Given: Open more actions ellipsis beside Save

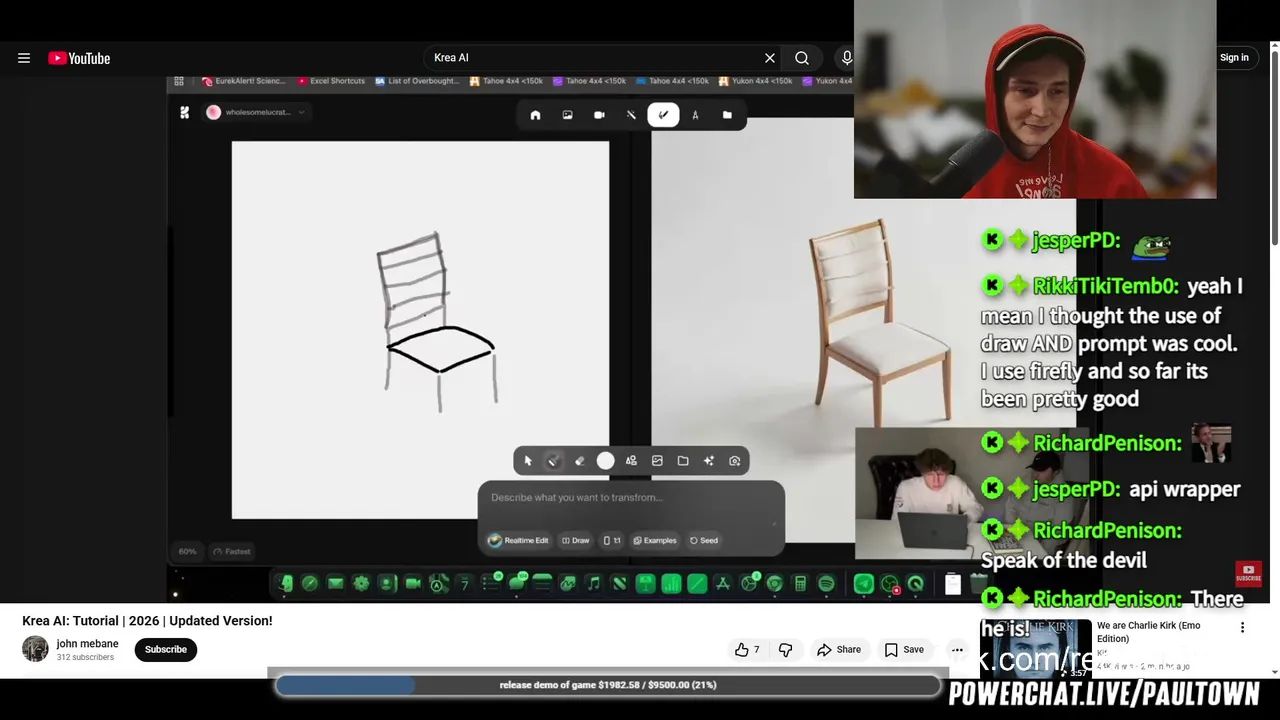Looking at the screenshot, I should pyautogui.click(x=957, y=650).
